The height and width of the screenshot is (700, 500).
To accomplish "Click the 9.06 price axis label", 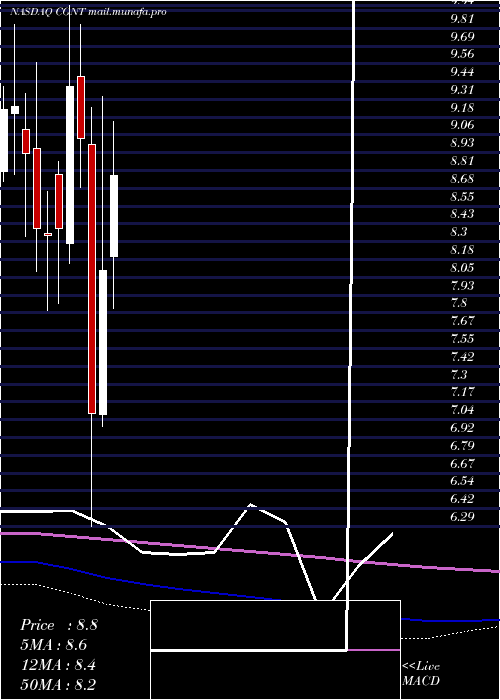I will [x=462, y=125].
